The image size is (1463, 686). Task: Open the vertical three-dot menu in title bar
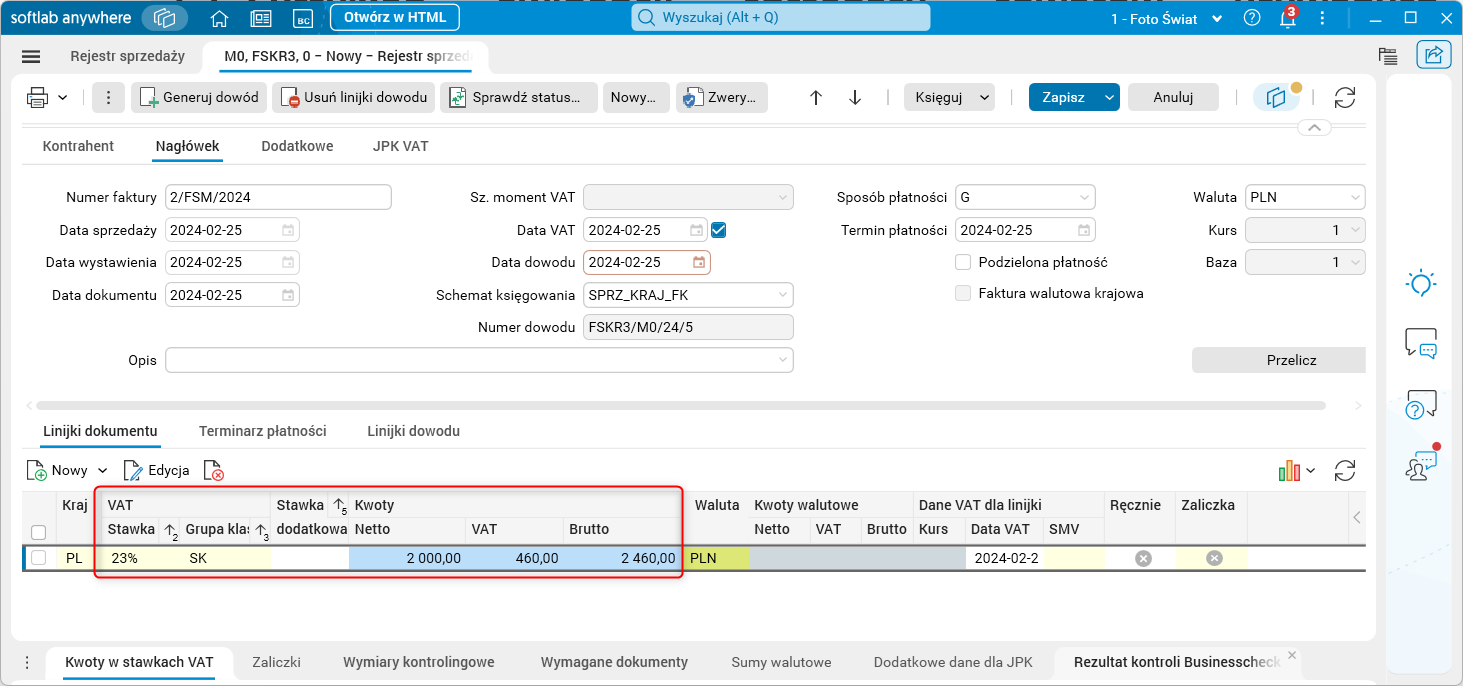point(1323,18)
